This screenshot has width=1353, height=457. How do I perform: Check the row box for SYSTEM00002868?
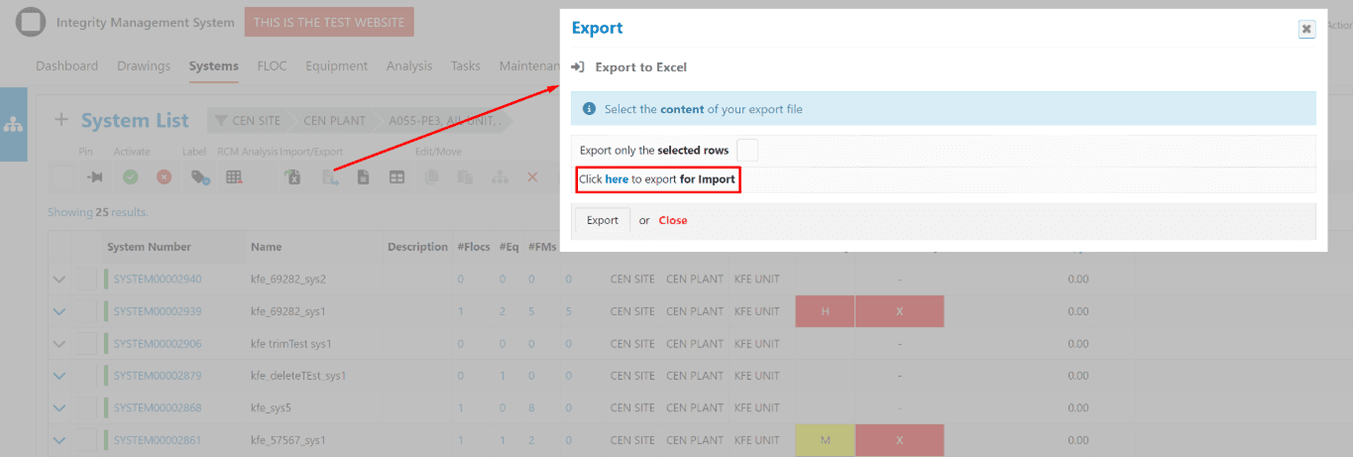pos(88,407)
